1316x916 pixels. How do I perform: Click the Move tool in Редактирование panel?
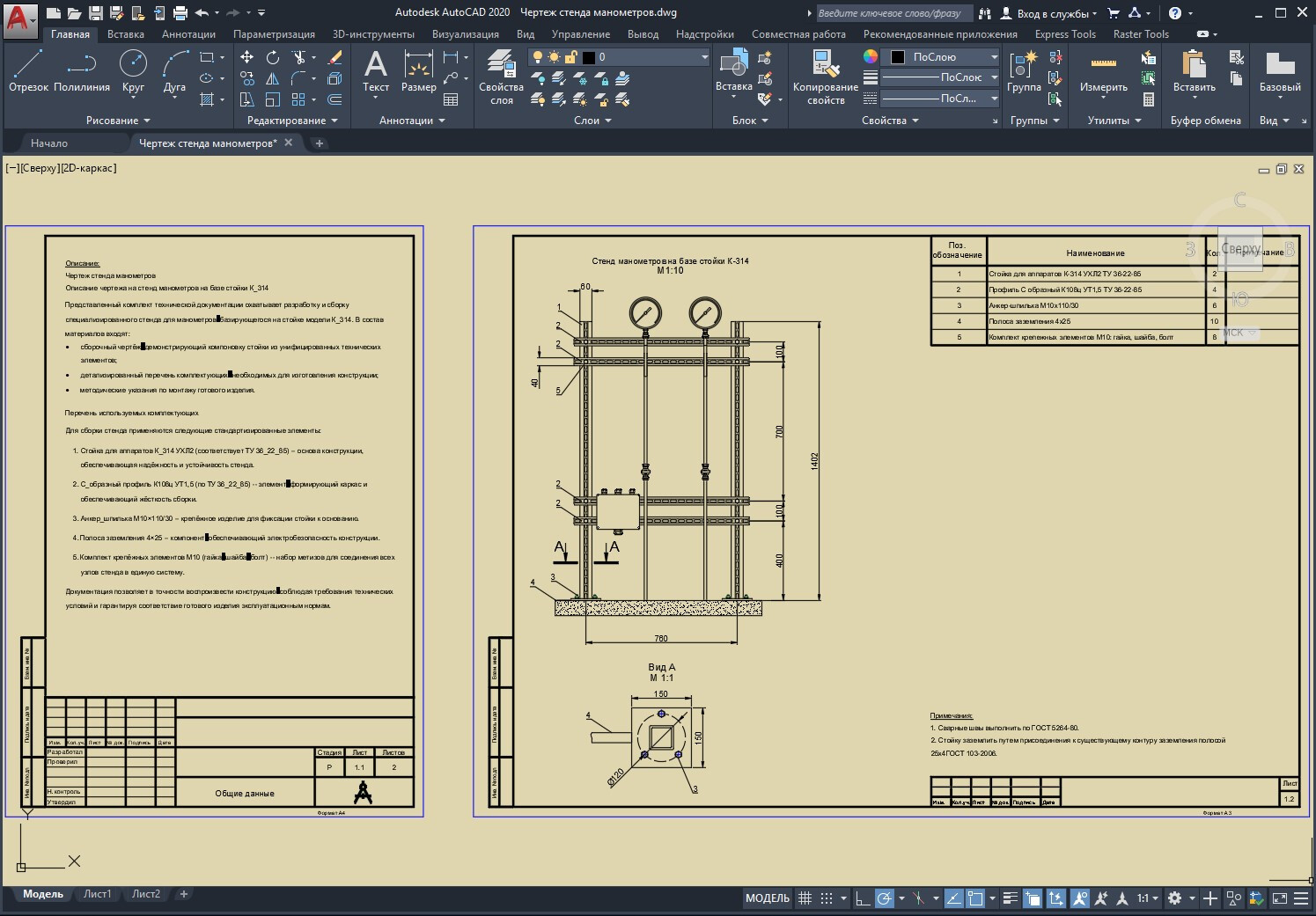247,57
